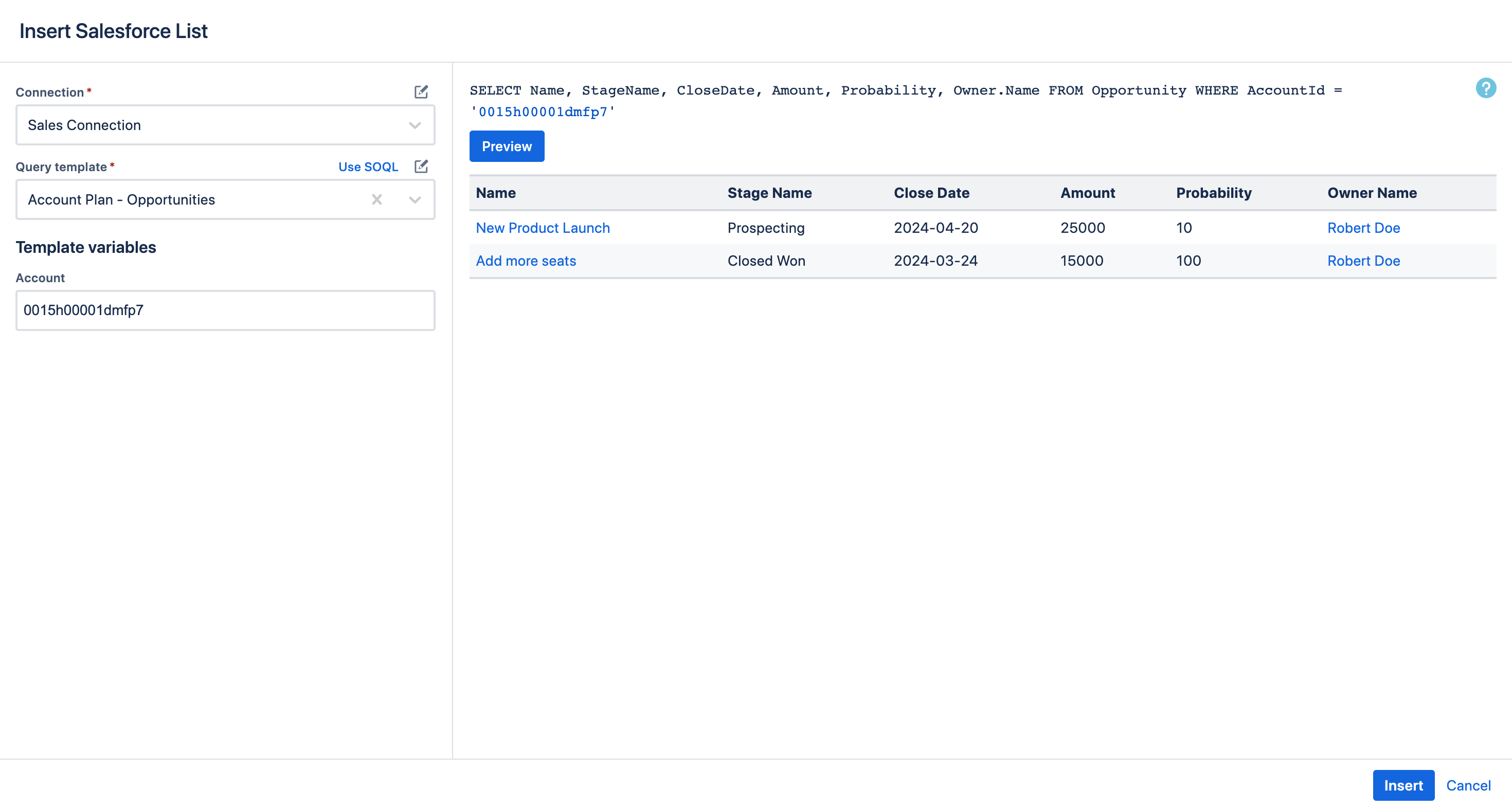This screenshot has width=1512, height=809.
Task: Click the Amount column header
Action: 1087,193
